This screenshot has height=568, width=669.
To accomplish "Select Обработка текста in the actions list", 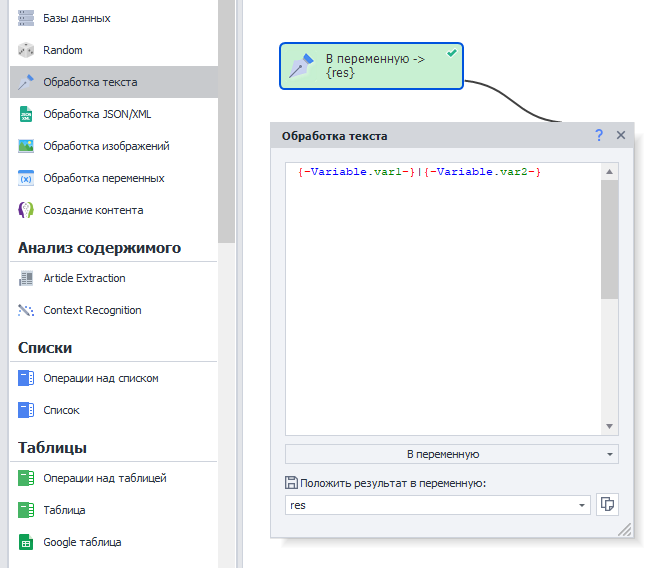I will (90, 82).
